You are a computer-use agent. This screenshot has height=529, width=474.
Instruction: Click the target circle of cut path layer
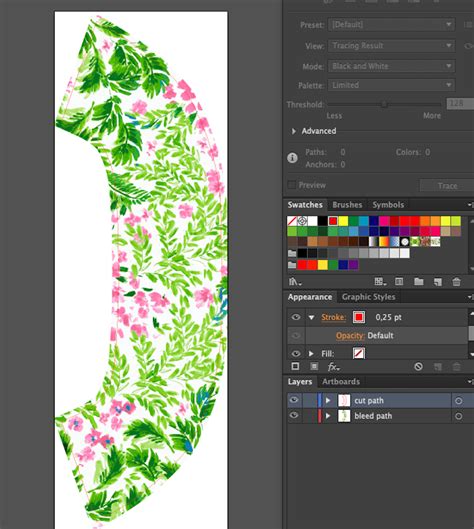(458, 401)
